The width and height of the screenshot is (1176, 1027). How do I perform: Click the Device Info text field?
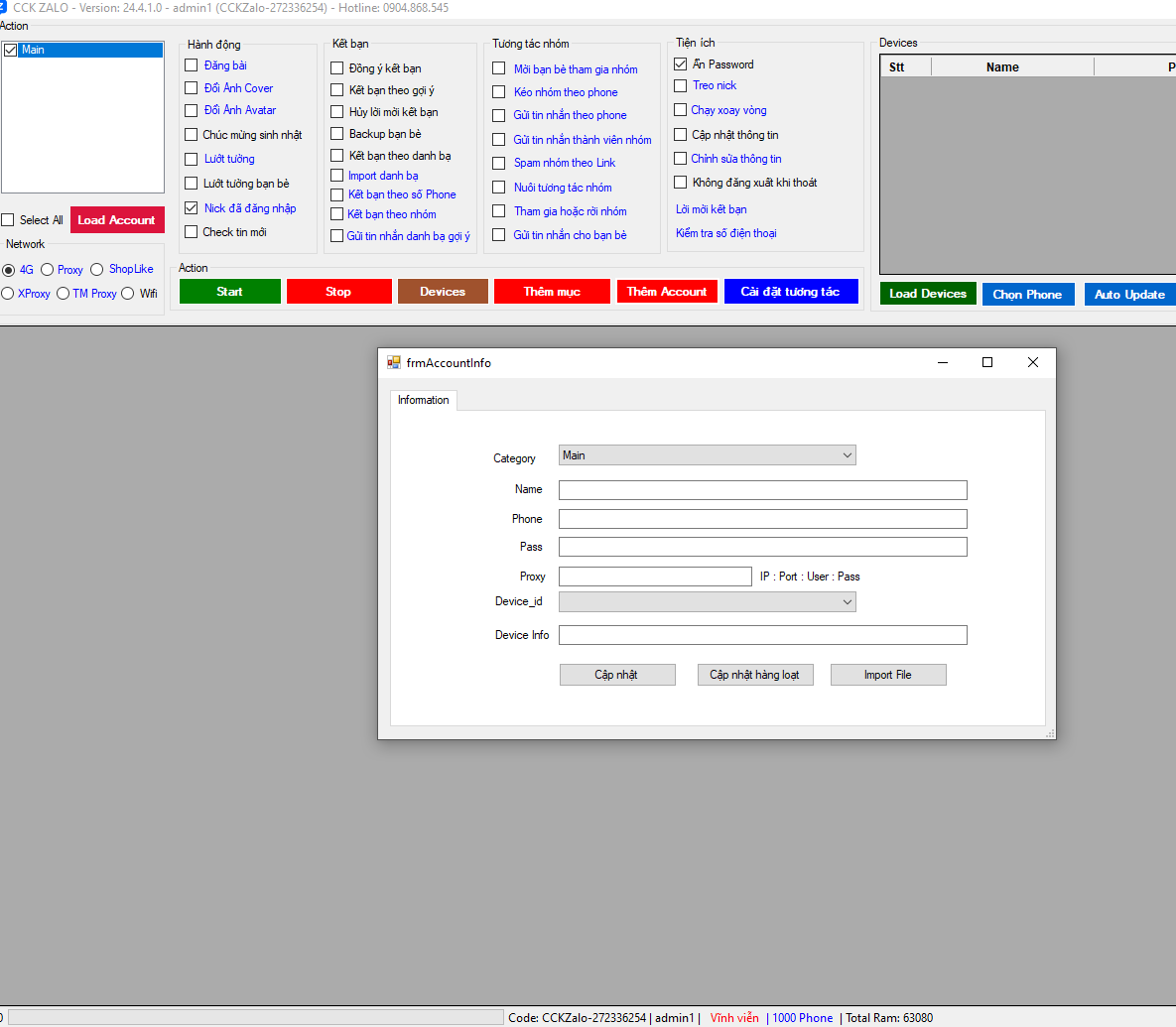[x=763, y=635]
